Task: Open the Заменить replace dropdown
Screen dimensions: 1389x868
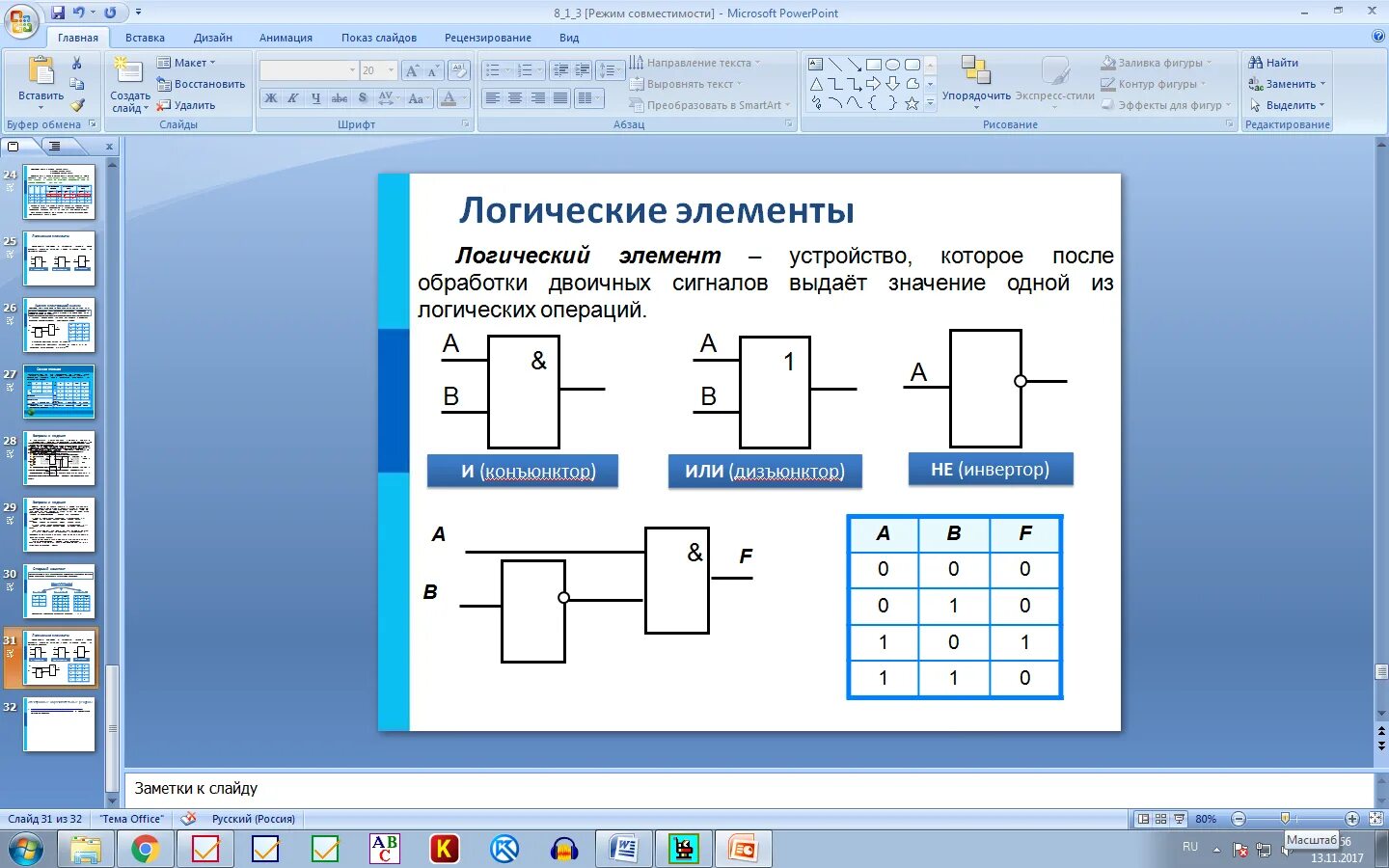Action: coord(1288,84)
